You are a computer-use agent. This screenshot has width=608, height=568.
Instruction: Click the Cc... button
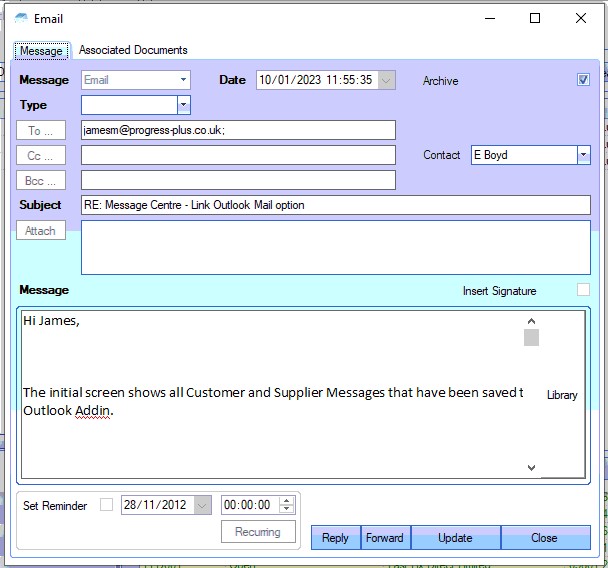coord(41,156)
